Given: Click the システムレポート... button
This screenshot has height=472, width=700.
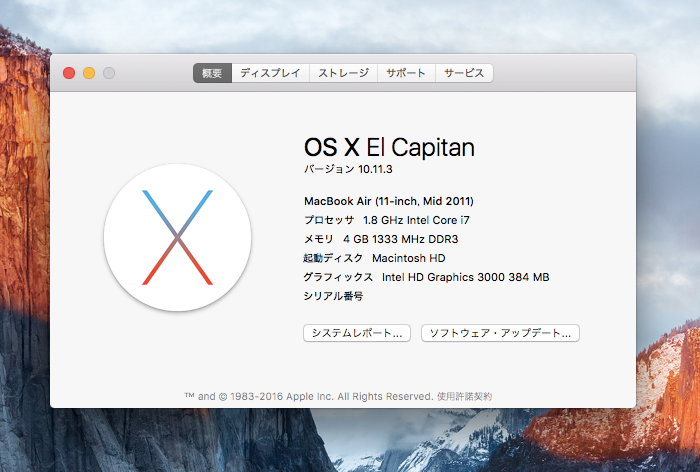Looking at the screenshot, I should [357, 333].
